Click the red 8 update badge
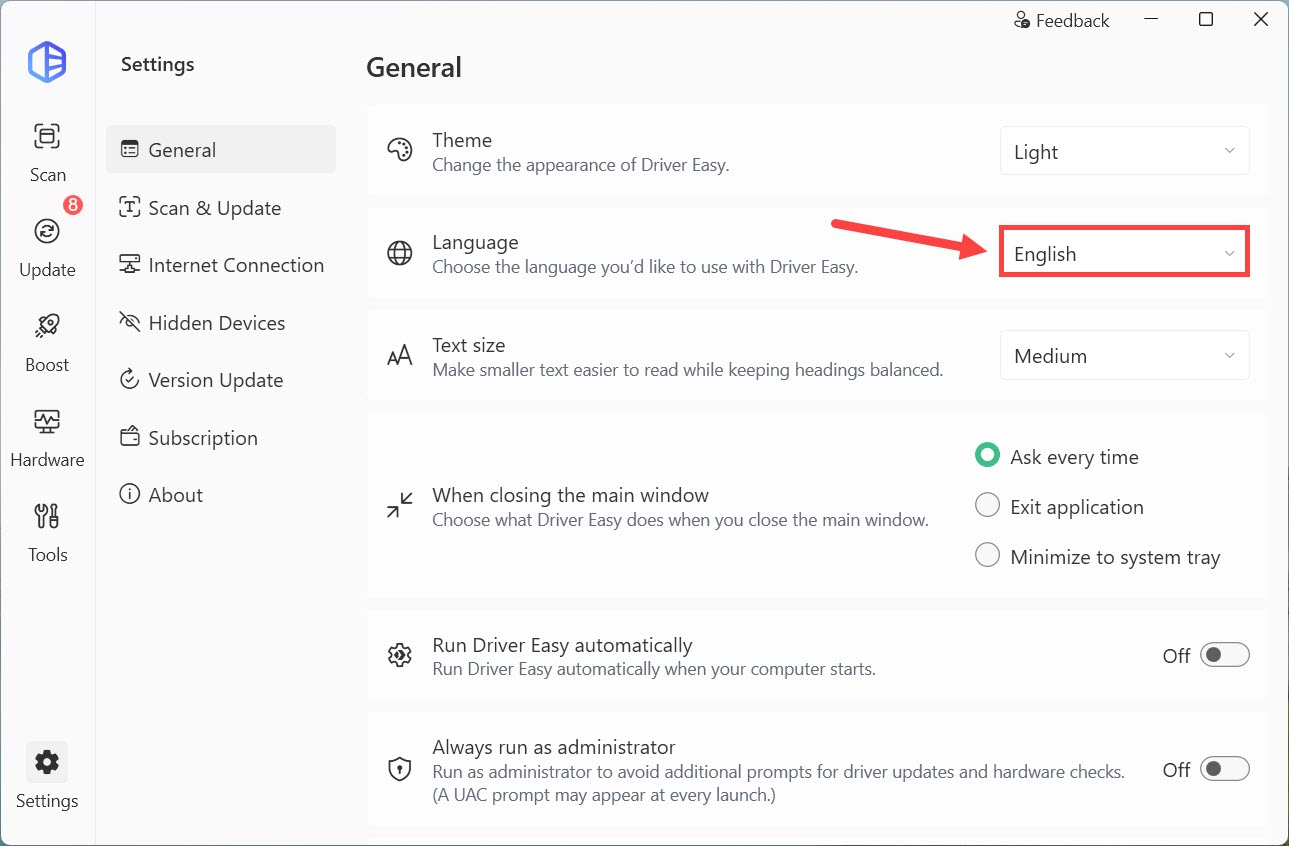 point(72,205)
